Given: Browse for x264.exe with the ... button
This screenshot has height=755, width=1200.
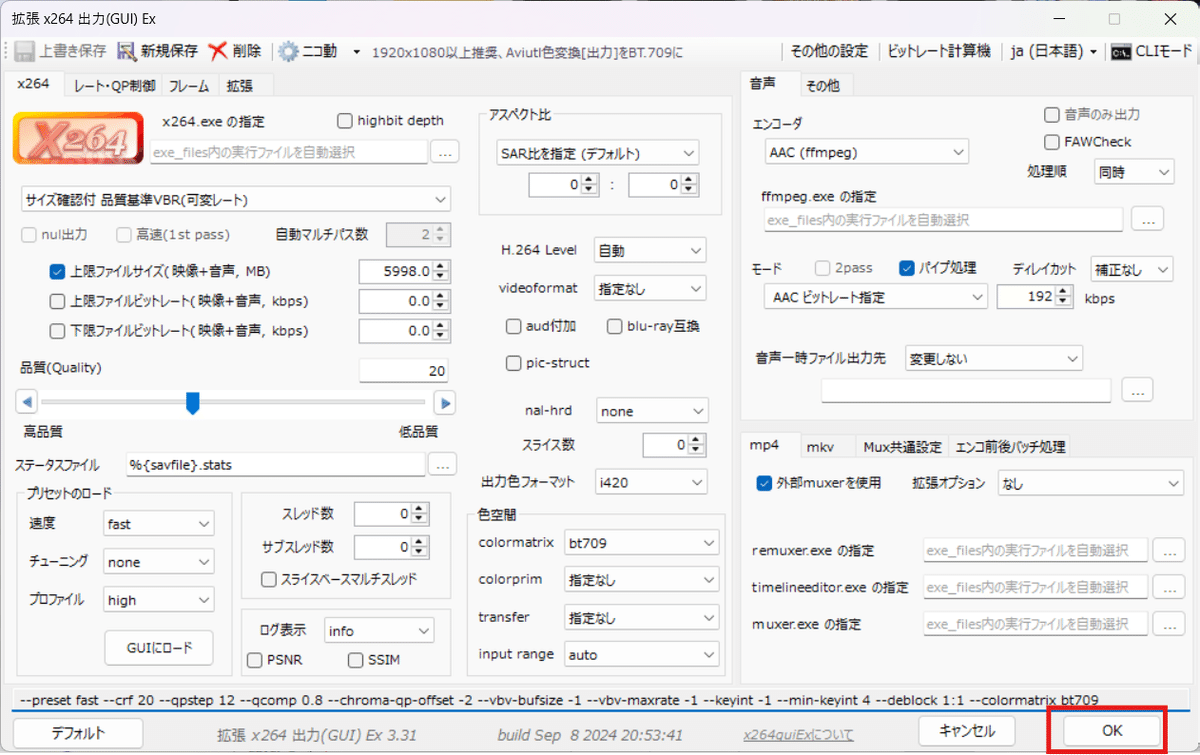Looking at the screenshot, I should (x=445, y=153).
